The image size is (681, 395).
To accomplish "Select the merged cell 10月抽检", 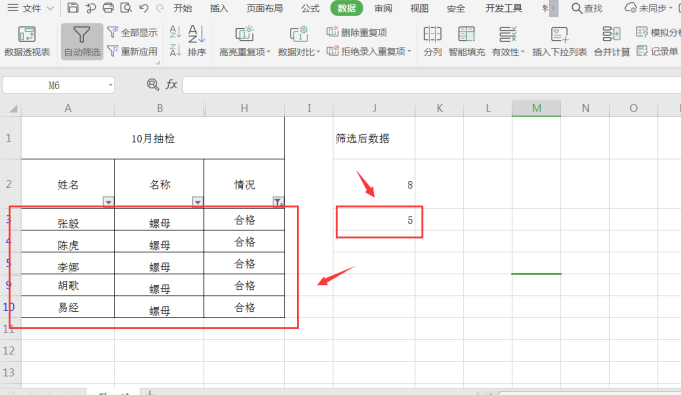I will 153,138.
